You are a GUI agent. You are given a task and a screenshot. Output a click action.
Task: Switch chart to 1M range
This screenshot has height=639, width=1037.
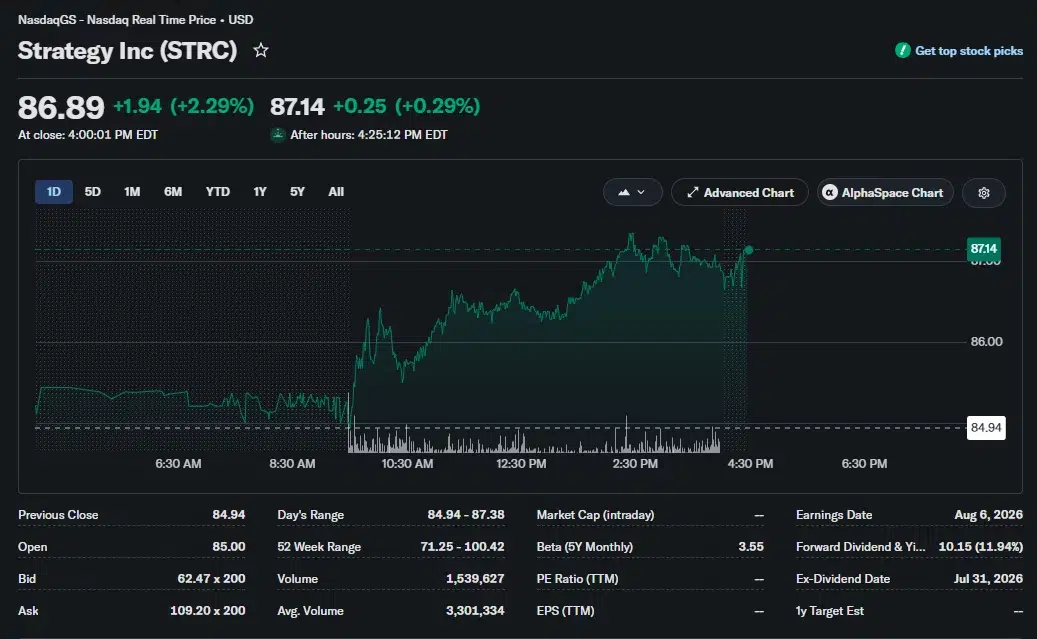[132, 192]
